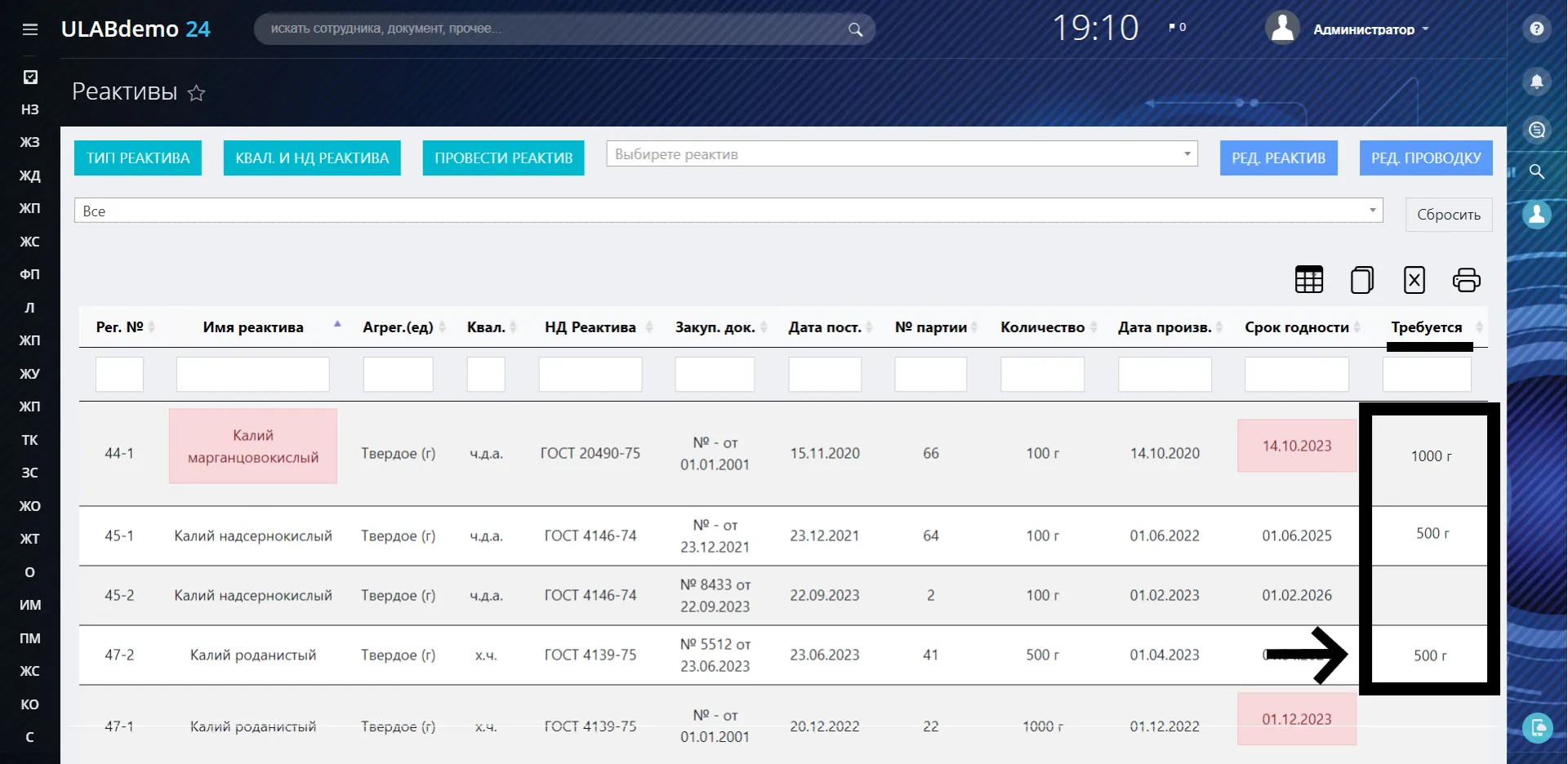
Task: Sort table by Срок годности column
Action: click(x=1297, y=327)
